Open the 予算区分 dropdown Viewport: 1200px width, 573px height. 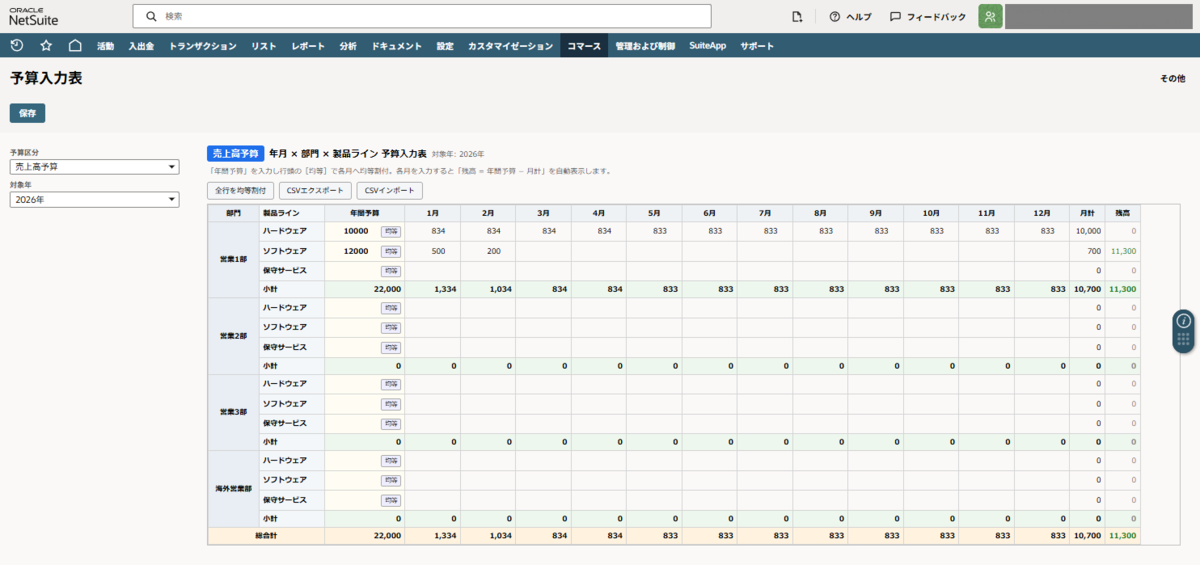(x=94, y=167)
